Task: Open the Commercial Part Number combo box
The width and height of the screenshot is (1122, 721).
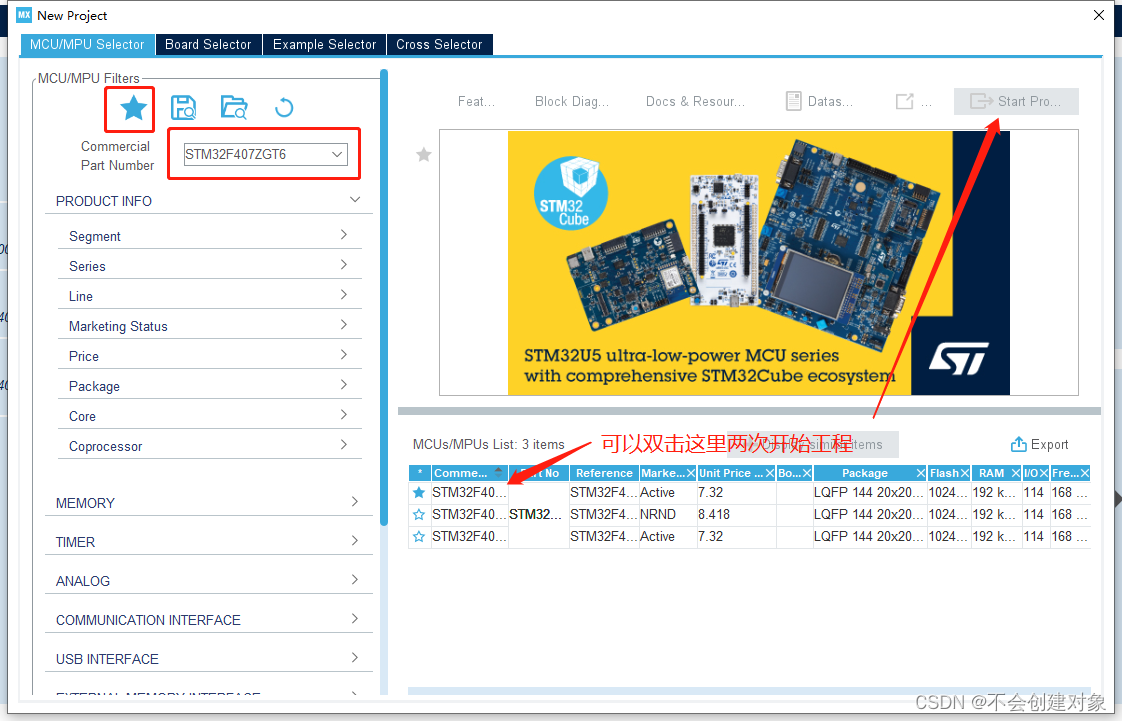Action: click(x=265, y=154)
